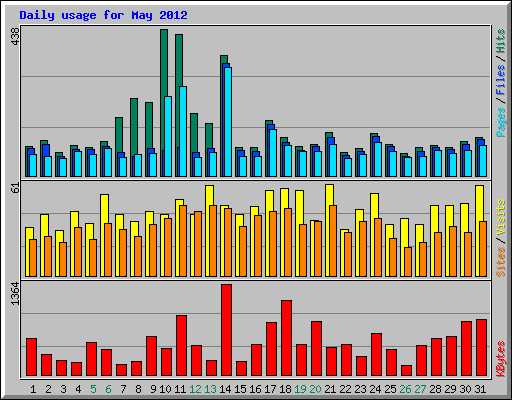Screen dimensions: 512x400
Task: Select green weekend day label 27
Action: [x=420, y=389]
